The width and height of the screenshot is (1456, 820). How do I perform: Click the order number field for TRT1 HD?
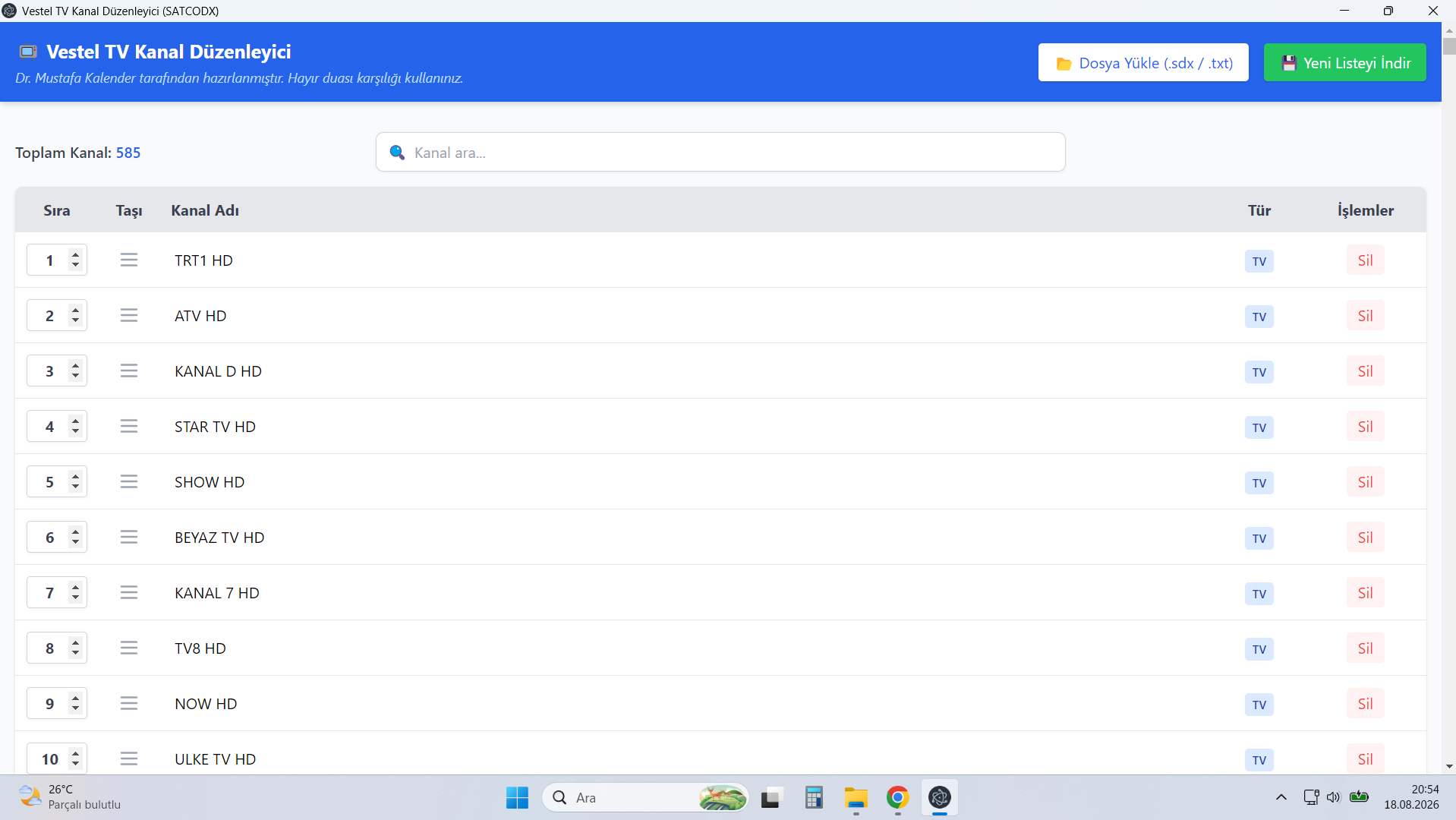[x=56, y=260]
